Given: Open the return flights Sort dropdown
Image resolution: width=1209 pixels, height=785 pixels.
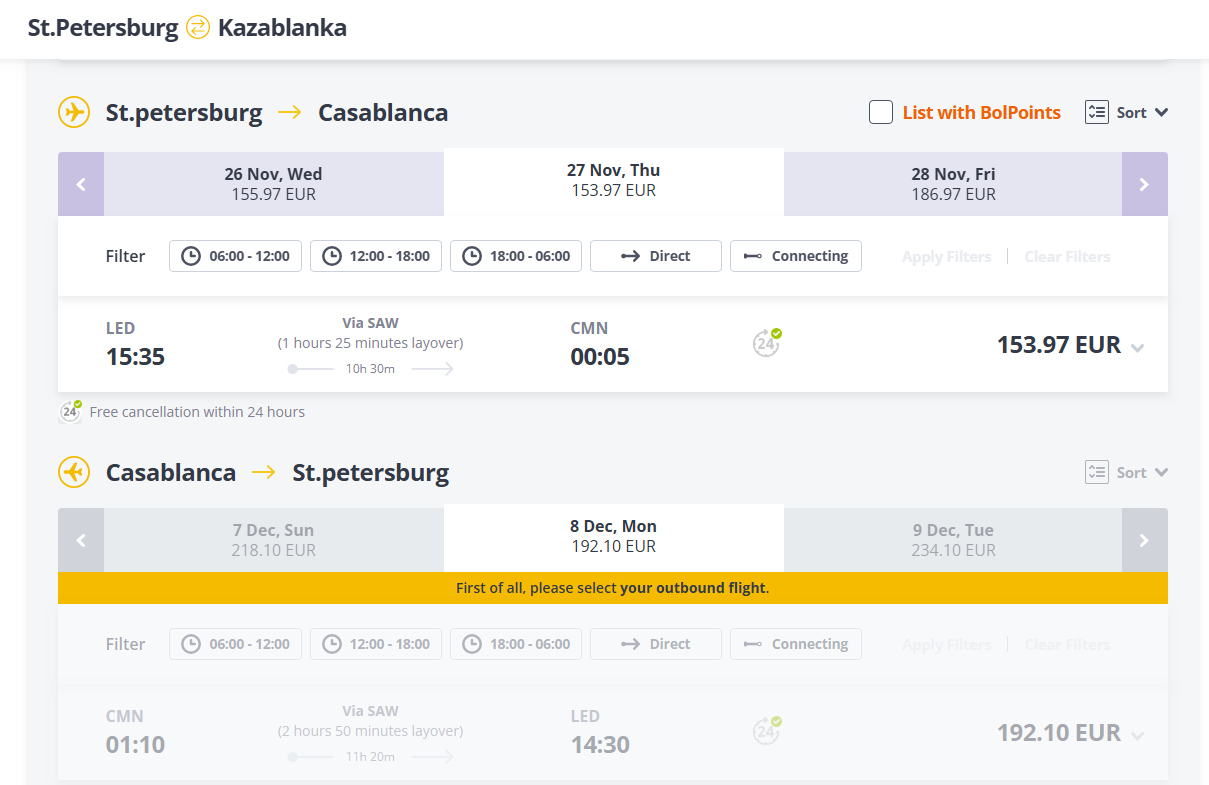Looking at the screenshot, I should pos(1127,472).
